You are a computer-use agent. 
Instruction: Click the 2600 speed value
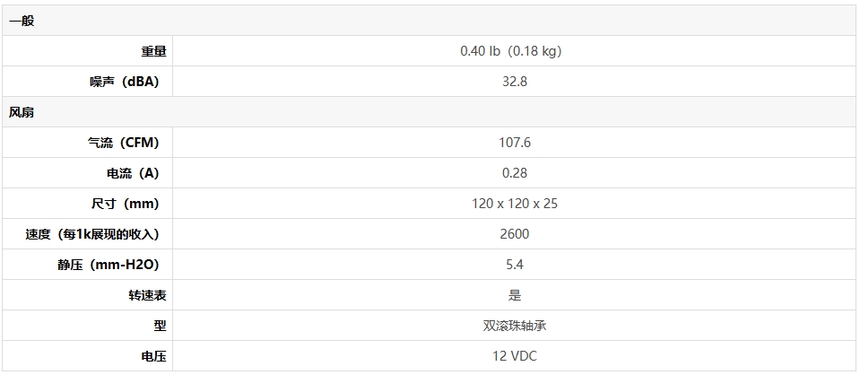514,235
